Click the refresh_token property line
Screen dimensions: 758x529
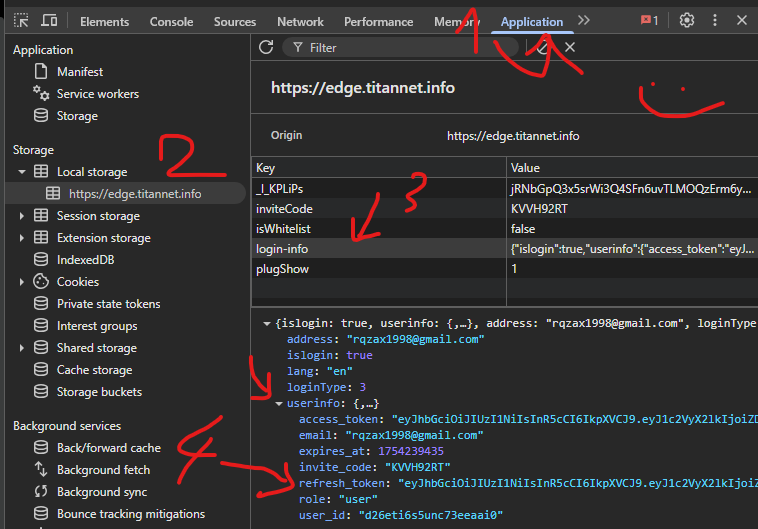[528, 483]
